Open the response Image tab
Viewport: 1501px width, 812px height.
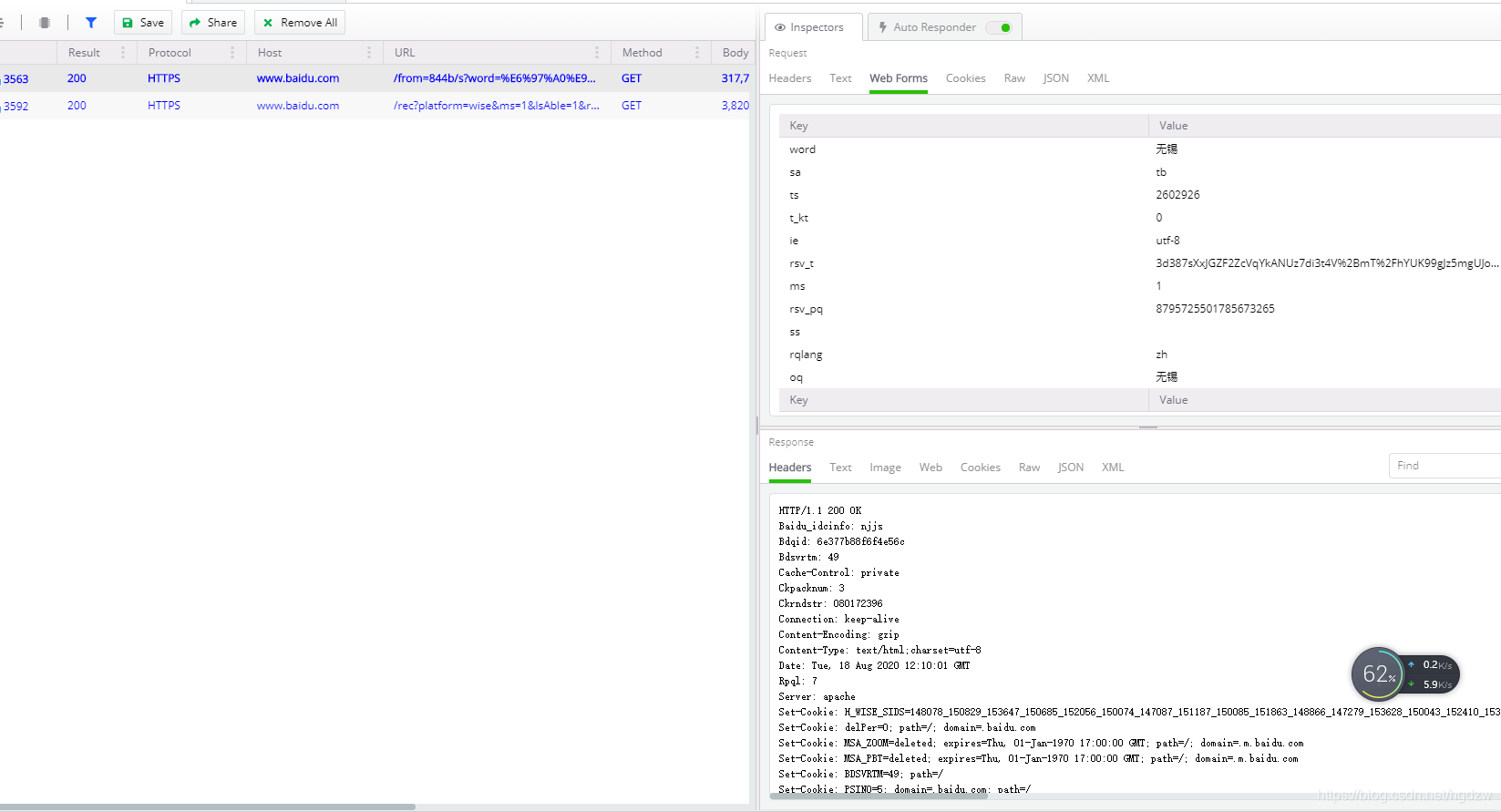coord(885,468)
